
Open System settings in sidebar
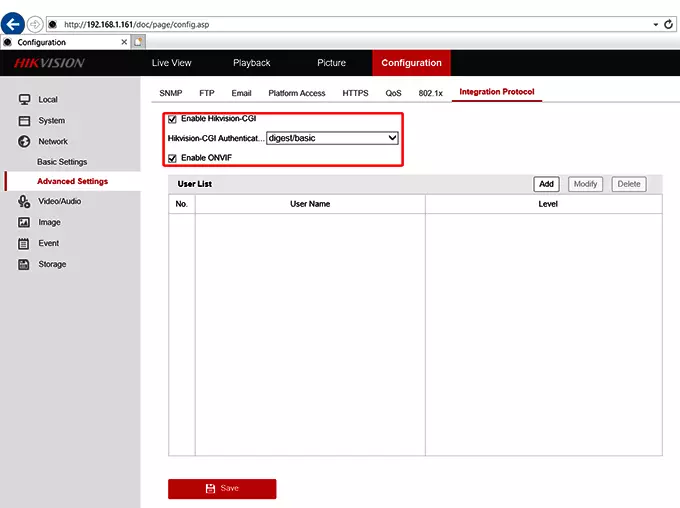(x=52, y=121)
